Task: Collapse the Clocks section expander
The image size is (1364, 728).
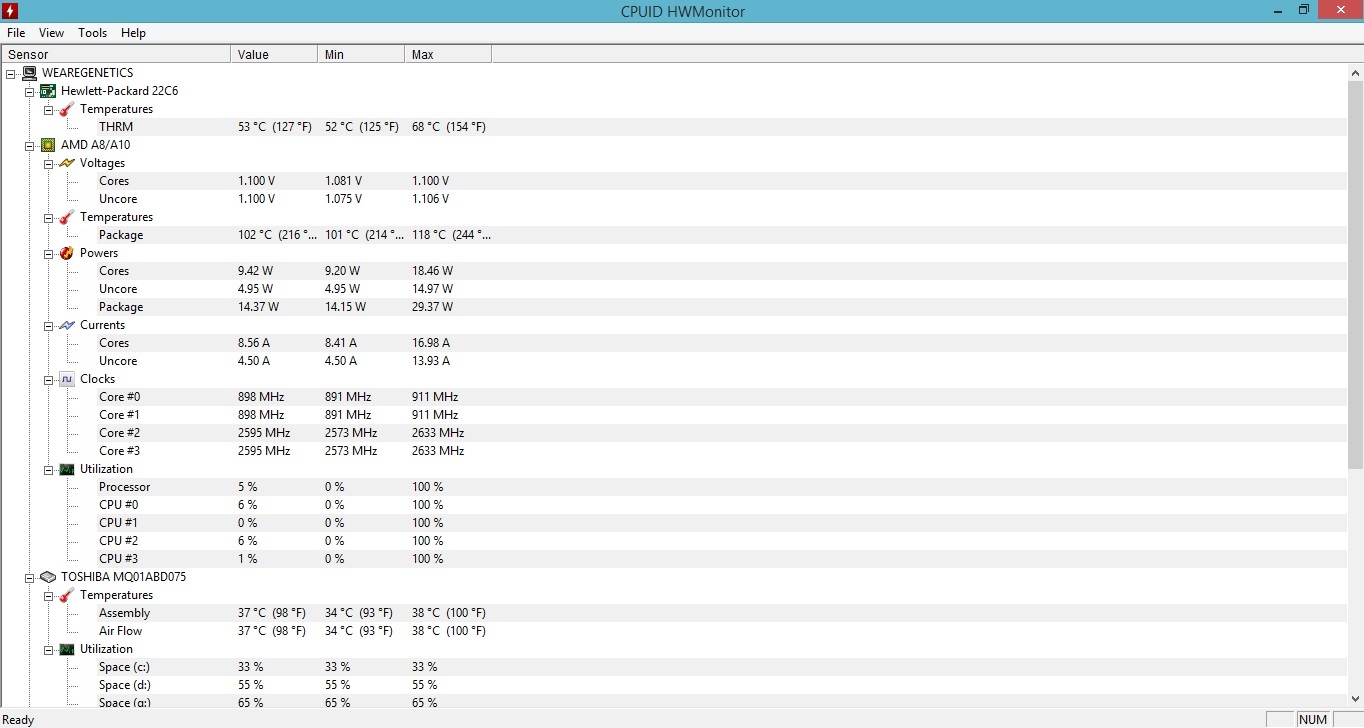Action: [x=48, y=379]
